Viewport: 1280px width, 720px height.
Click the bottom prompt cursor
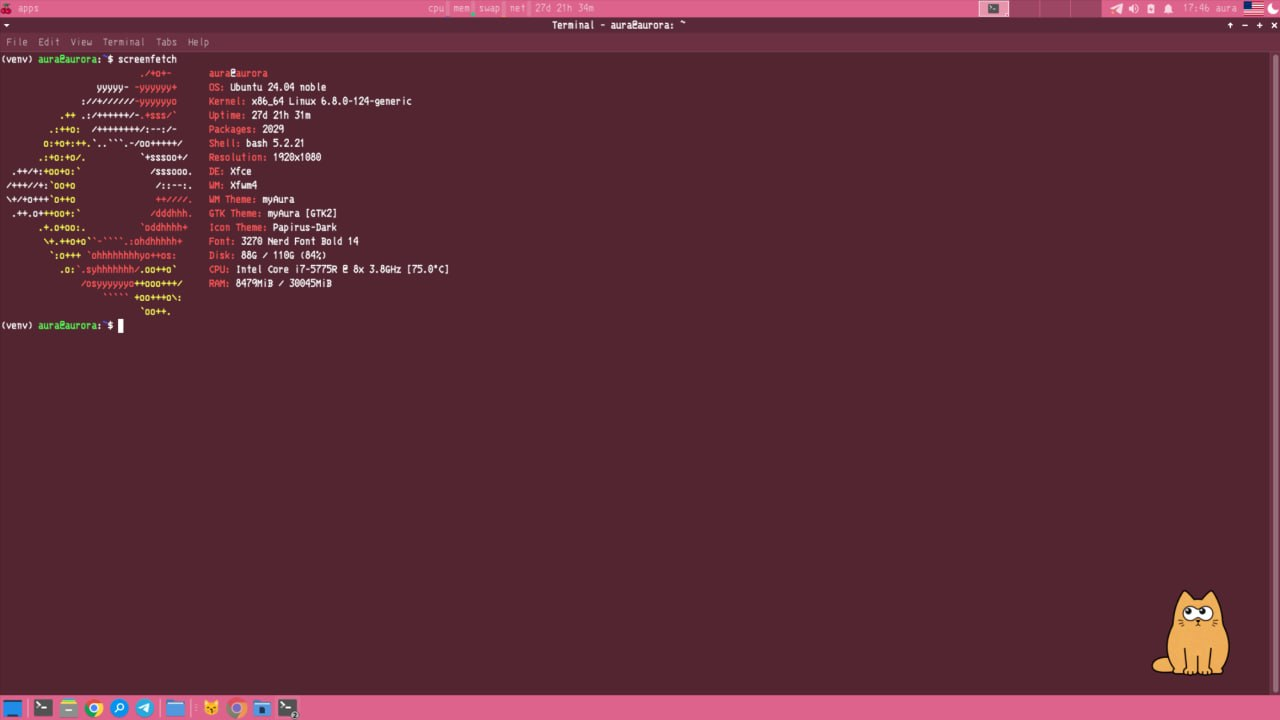(121, 326)
